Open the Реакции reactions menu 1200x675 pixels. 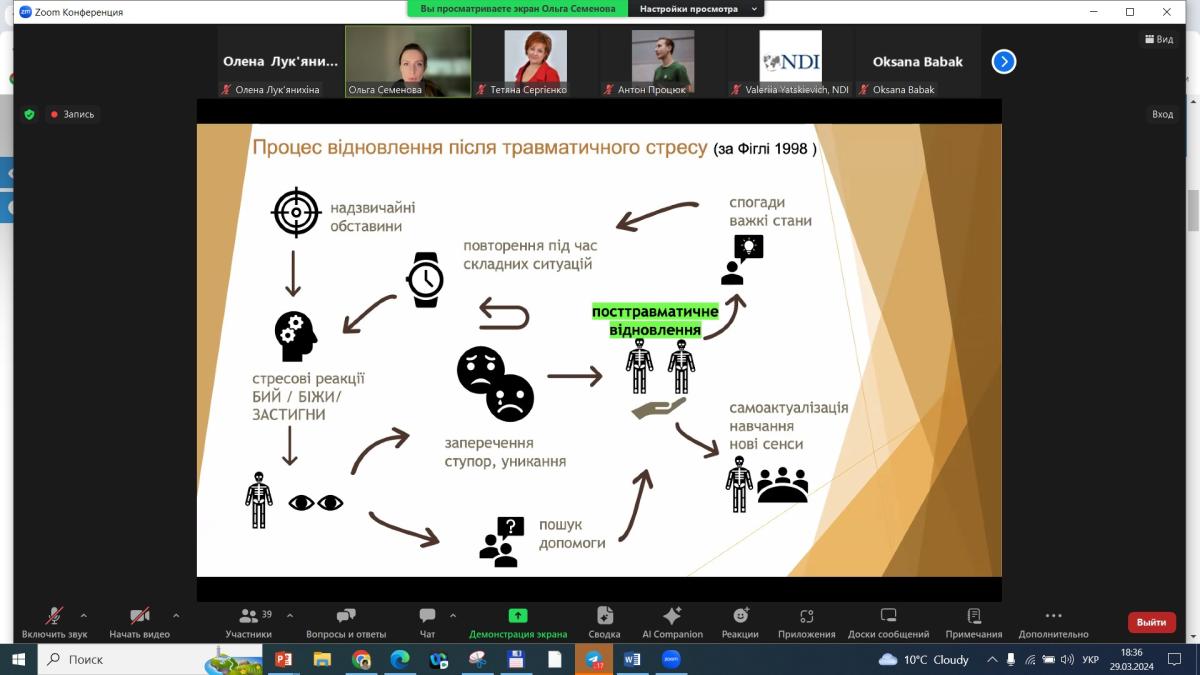[740, 622]
